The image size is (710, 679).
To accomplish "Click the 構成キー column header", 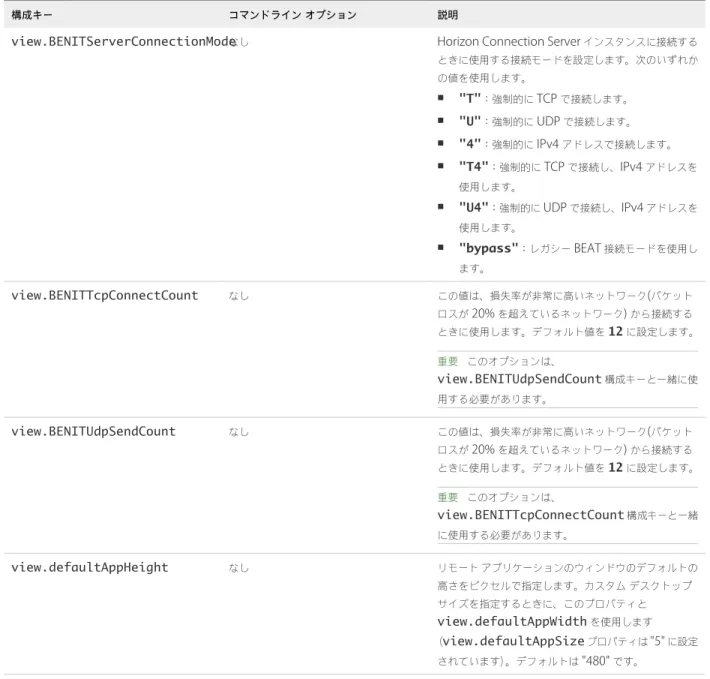I will point(32,15).
